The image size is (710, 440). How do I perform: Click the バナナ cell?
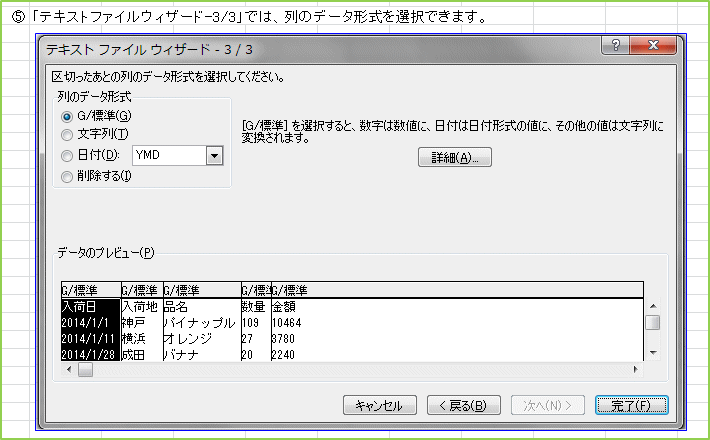181,354
